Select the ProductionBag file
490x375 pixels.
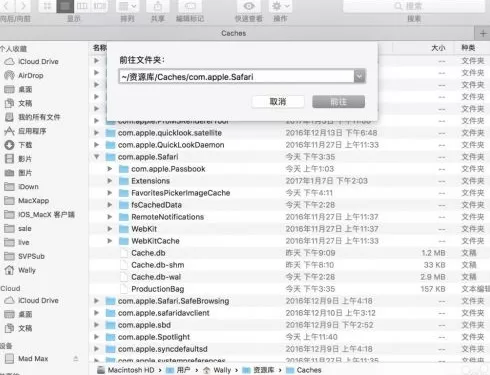(289, 289)
